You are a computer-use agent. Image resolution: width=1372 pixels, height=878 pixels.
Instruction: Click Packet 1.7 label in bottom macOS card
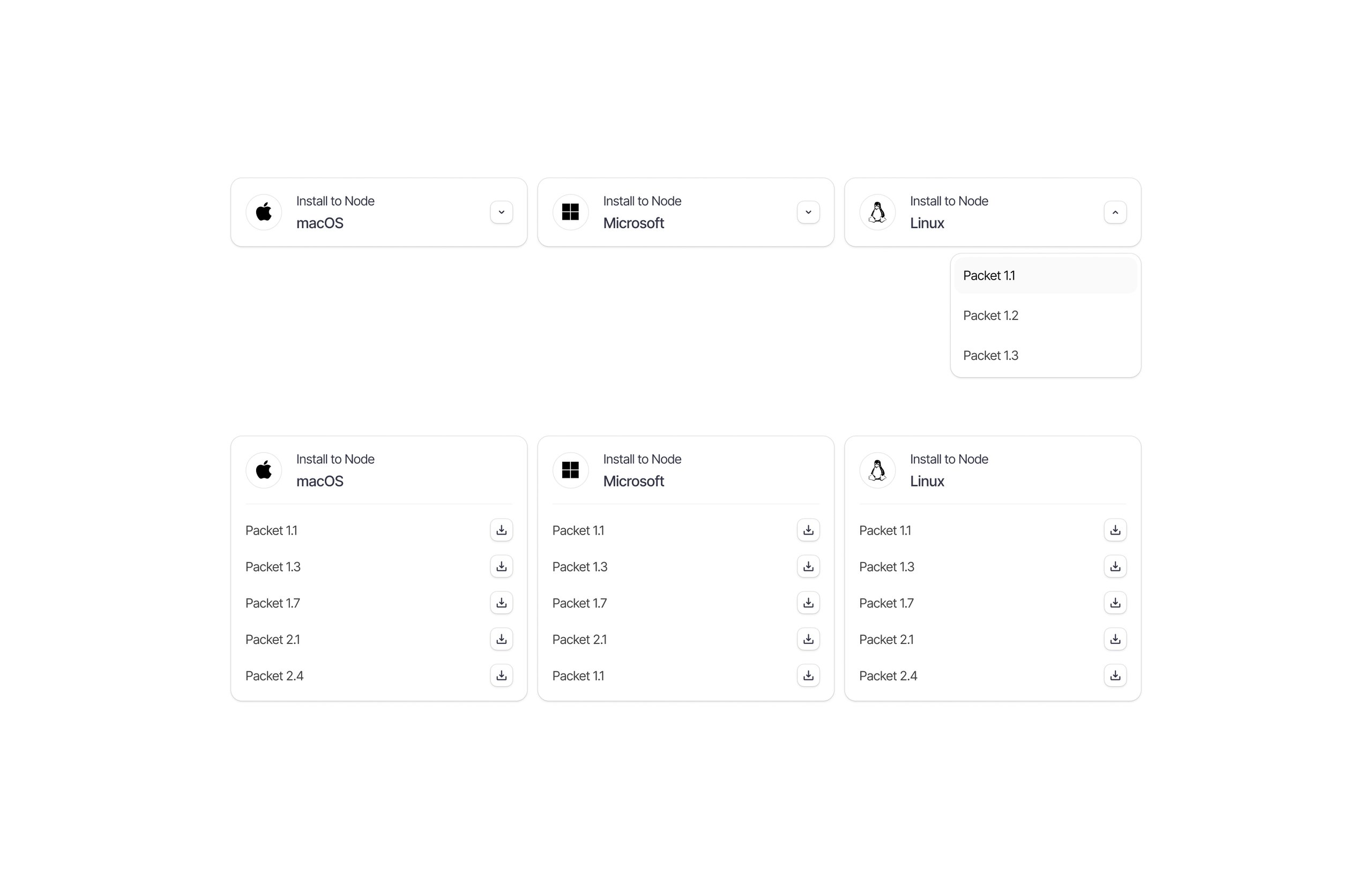pyautogui.click(x=273, y=603)
